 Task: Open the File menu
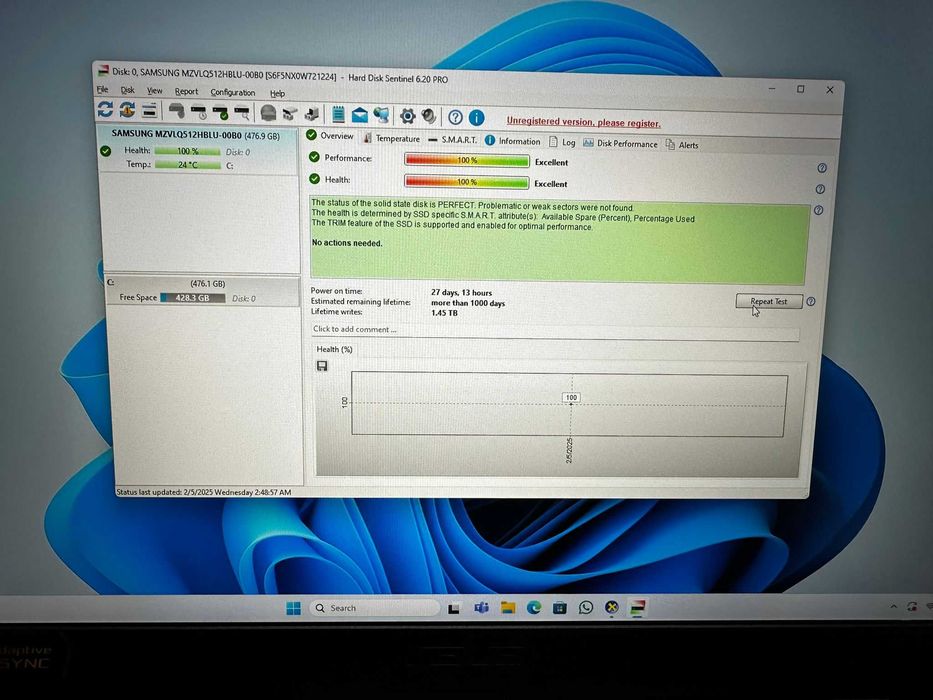(x=102, y=89)
